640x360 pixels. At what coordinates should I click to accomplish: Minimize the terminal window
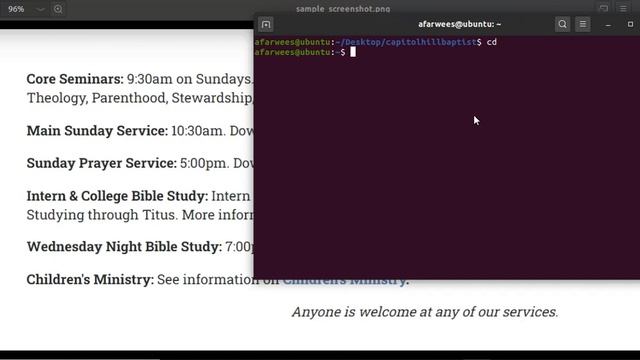click(608, 24)
